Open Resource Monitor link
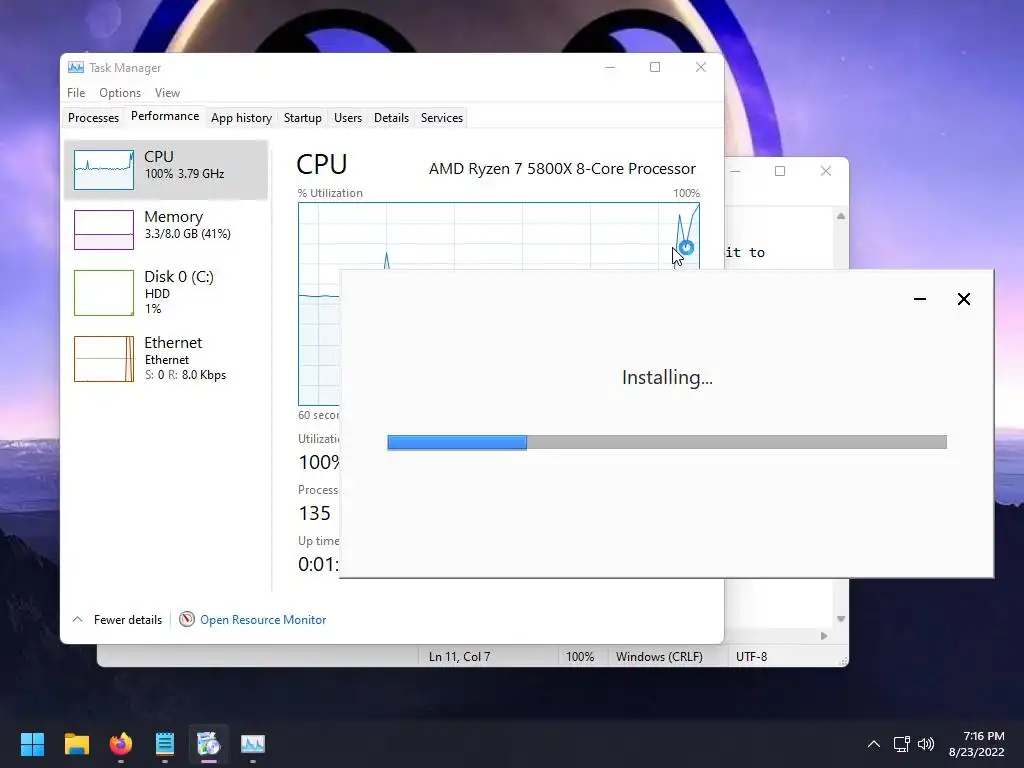 [x=263, y=620]
